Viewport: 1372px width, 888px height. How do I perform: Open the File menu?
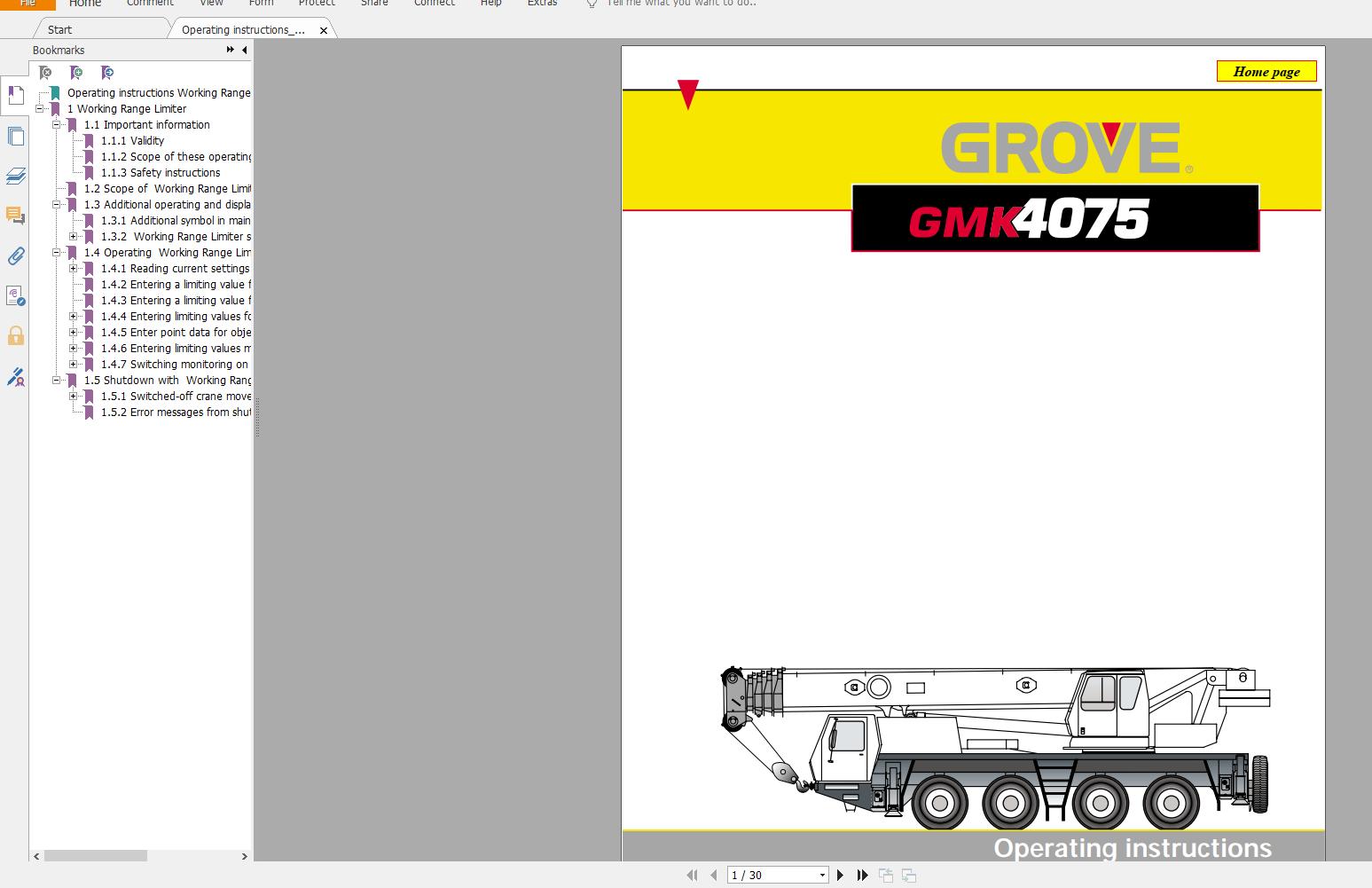click(x=27, y=4)
